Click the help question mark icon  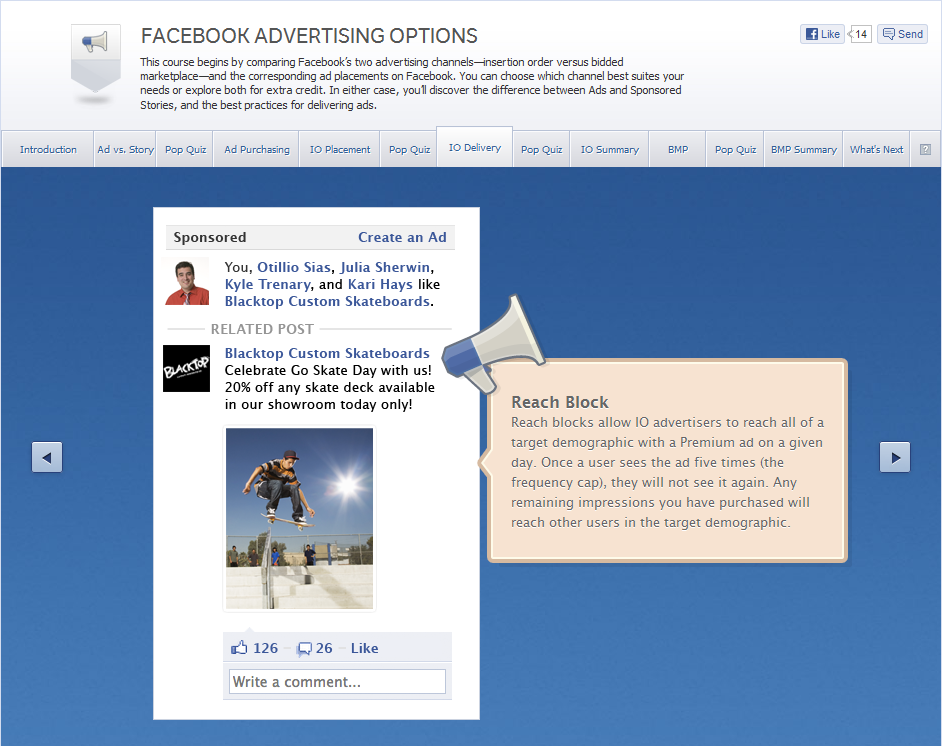pos(925,150)
